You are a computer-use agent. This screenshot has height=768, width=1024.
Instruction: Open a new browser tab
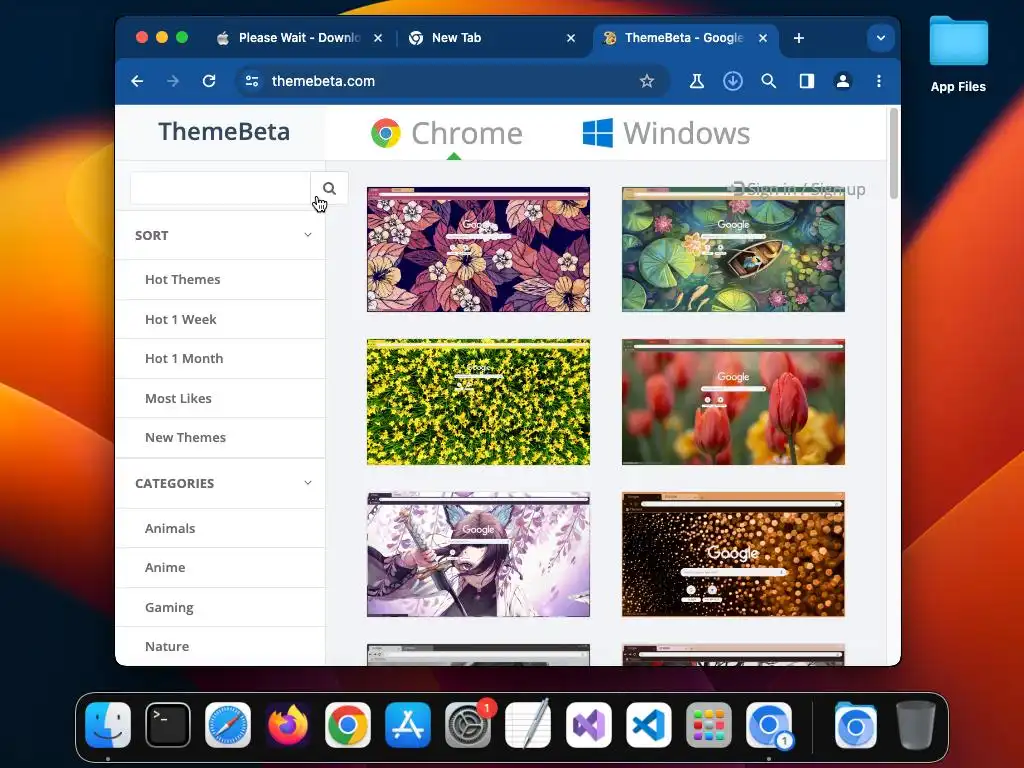[799, 38]
